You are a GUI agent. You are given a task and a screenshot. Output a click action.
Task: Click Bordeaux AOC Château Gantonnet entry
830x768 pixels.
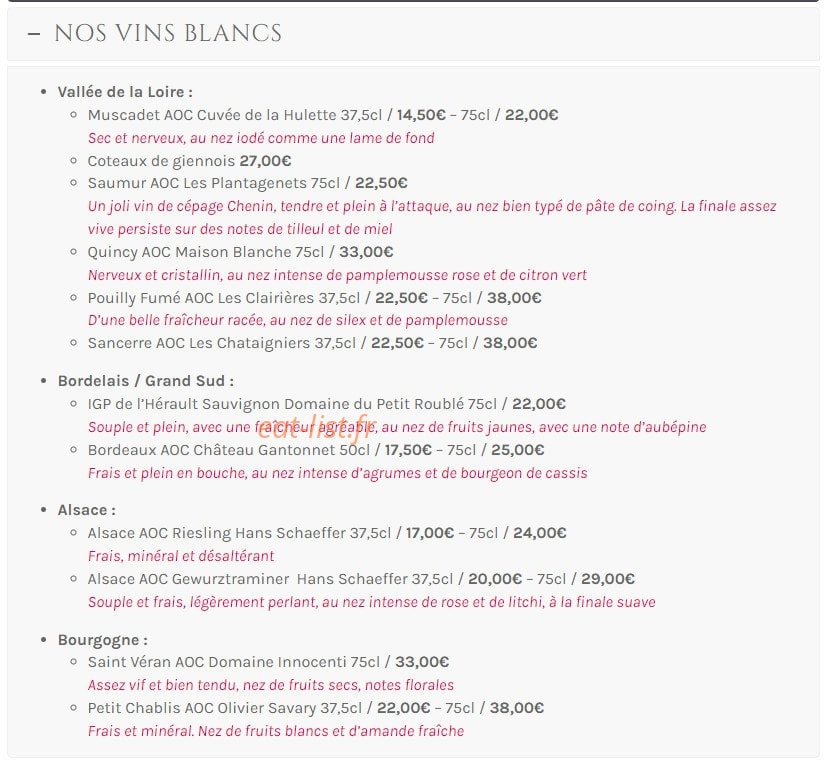pos(316,450)
